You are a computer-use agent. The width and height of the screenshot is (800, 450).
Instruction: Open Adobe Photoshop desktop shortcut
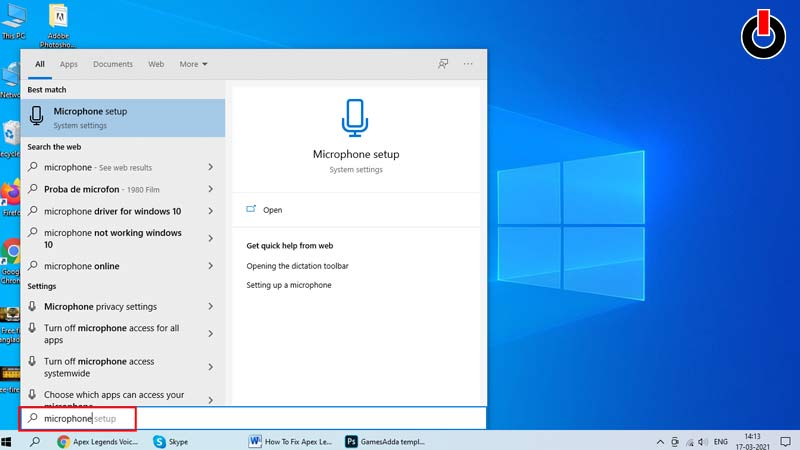[x=58, y=26]
